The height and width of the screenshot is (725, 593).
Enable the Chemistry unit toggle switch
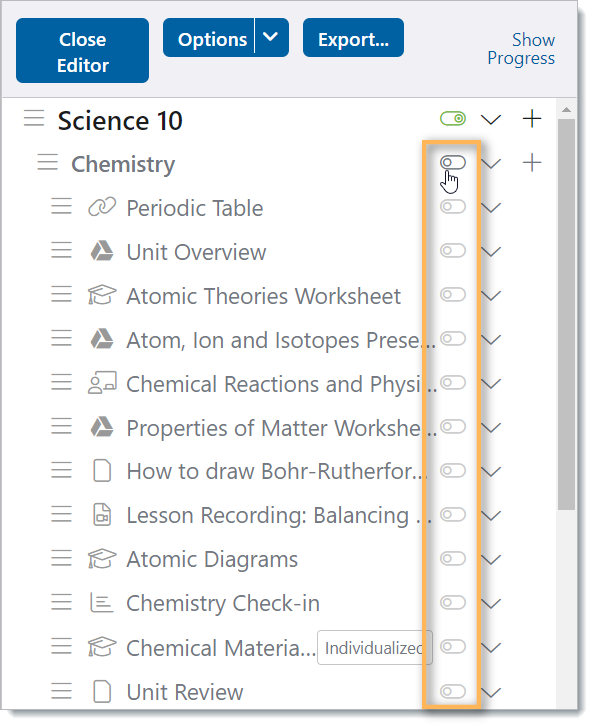pyautogui.click(x=453, y=162)
